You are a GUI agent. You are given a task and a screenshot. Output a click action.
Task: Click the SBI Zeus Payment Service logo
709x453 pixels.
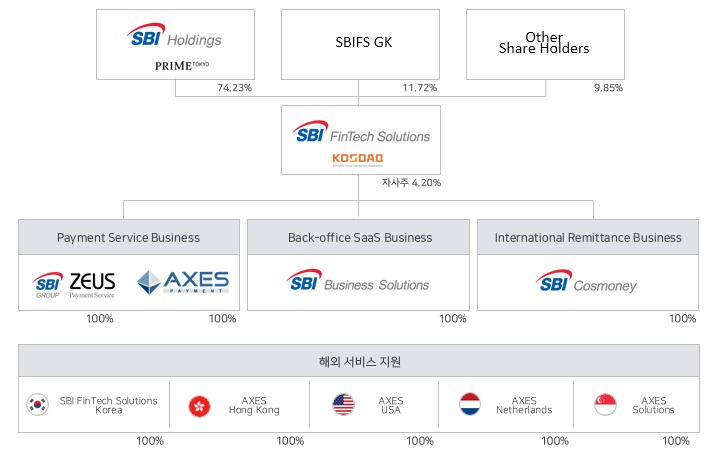[74, 285]
